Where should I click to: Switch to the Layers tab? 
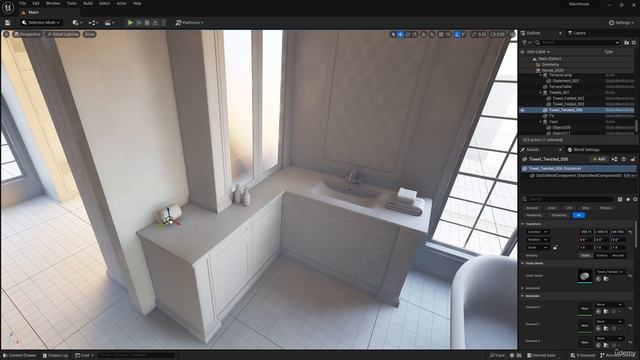(x=577, y=33)
